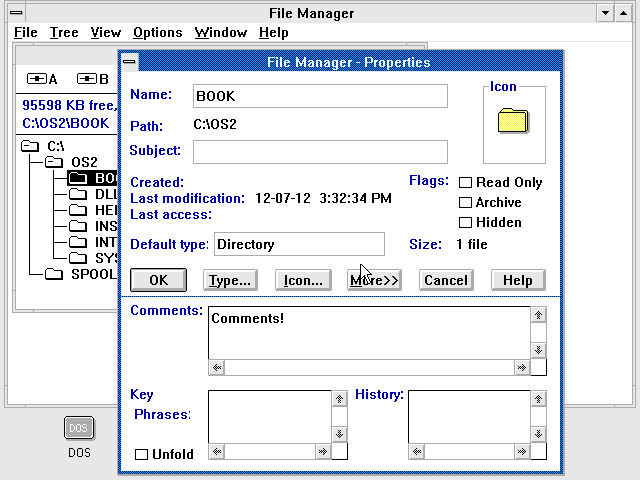Click the Type... button
640x480 pixels.
tap(230, 280)
